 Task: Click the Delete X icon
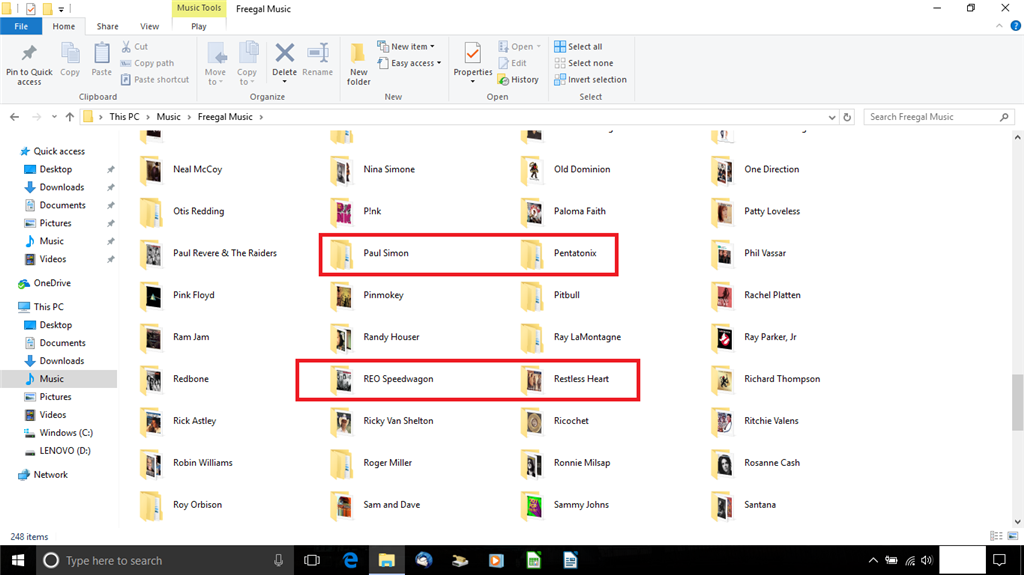[285, 52]
